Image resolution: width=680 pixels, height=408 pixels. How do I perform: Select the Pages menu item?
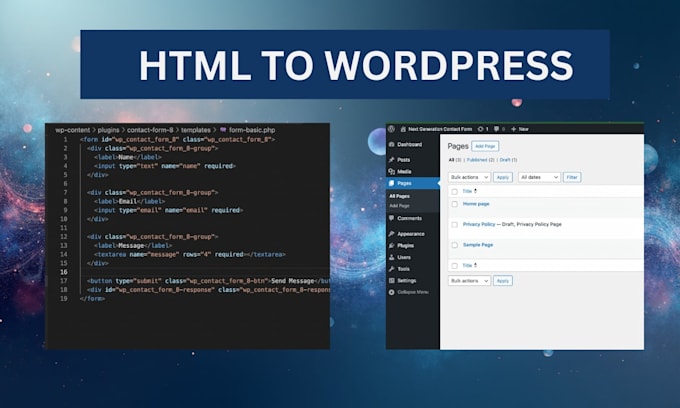(412, 183)
